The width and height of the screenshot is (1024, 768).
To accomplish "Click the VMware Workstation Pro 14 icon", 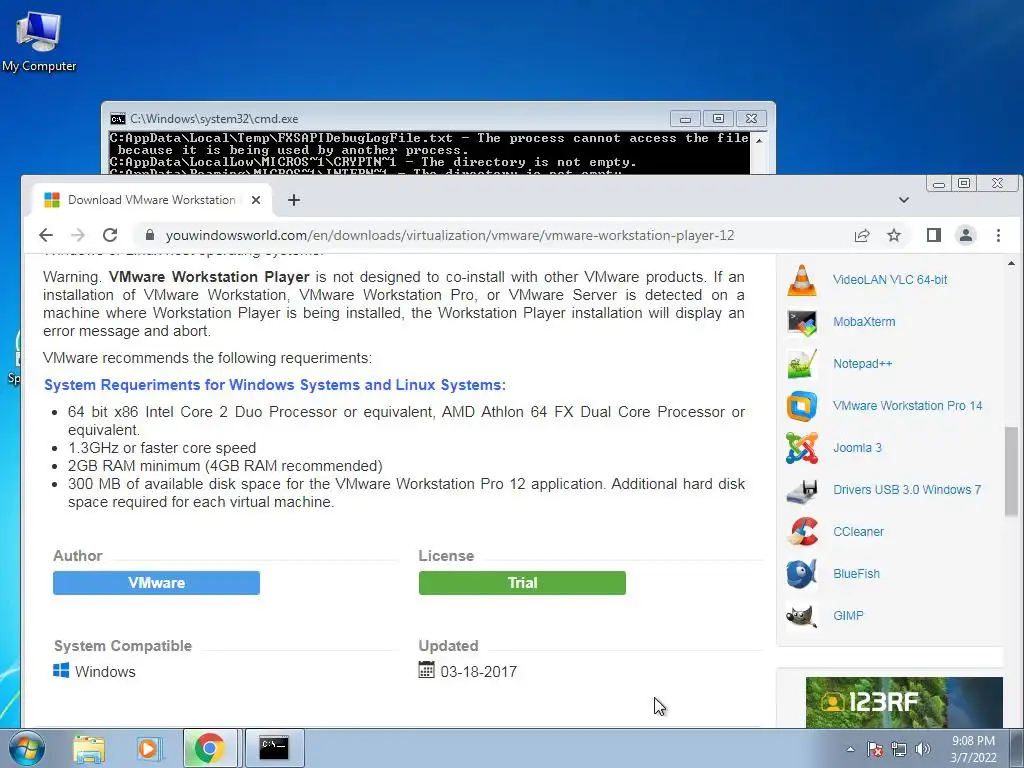I will pyautogui.click(x=802, y=406).
